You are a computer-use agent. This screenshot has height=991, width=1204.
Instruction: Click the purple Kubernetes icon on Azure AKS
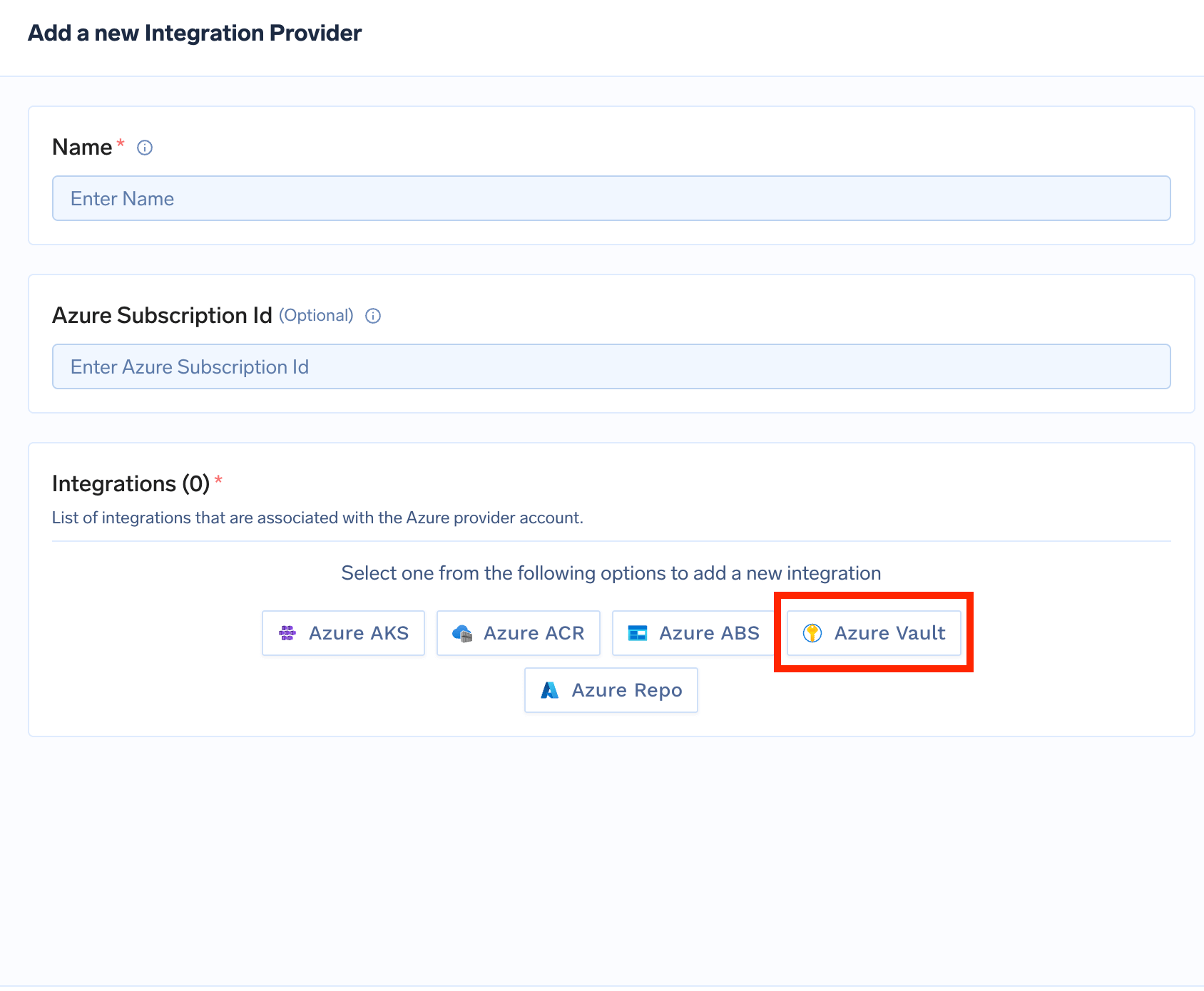click(x=287, y=632)
